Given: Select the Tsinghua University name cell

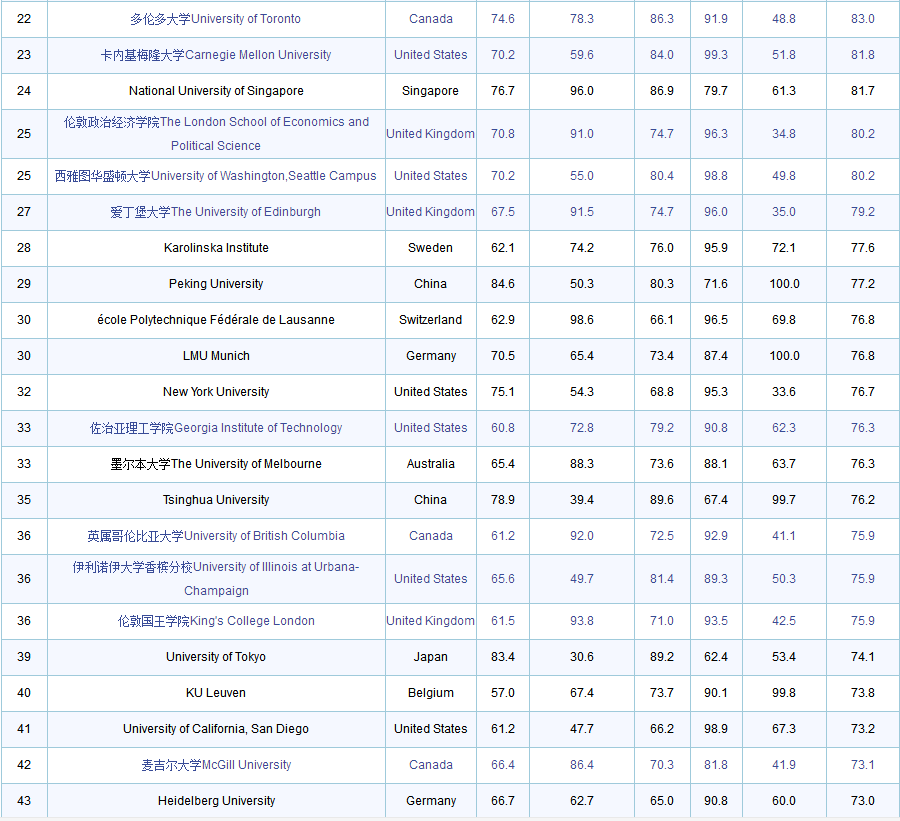Looking at the screenshot, I should pyautogui.click(x=215, y=500).
